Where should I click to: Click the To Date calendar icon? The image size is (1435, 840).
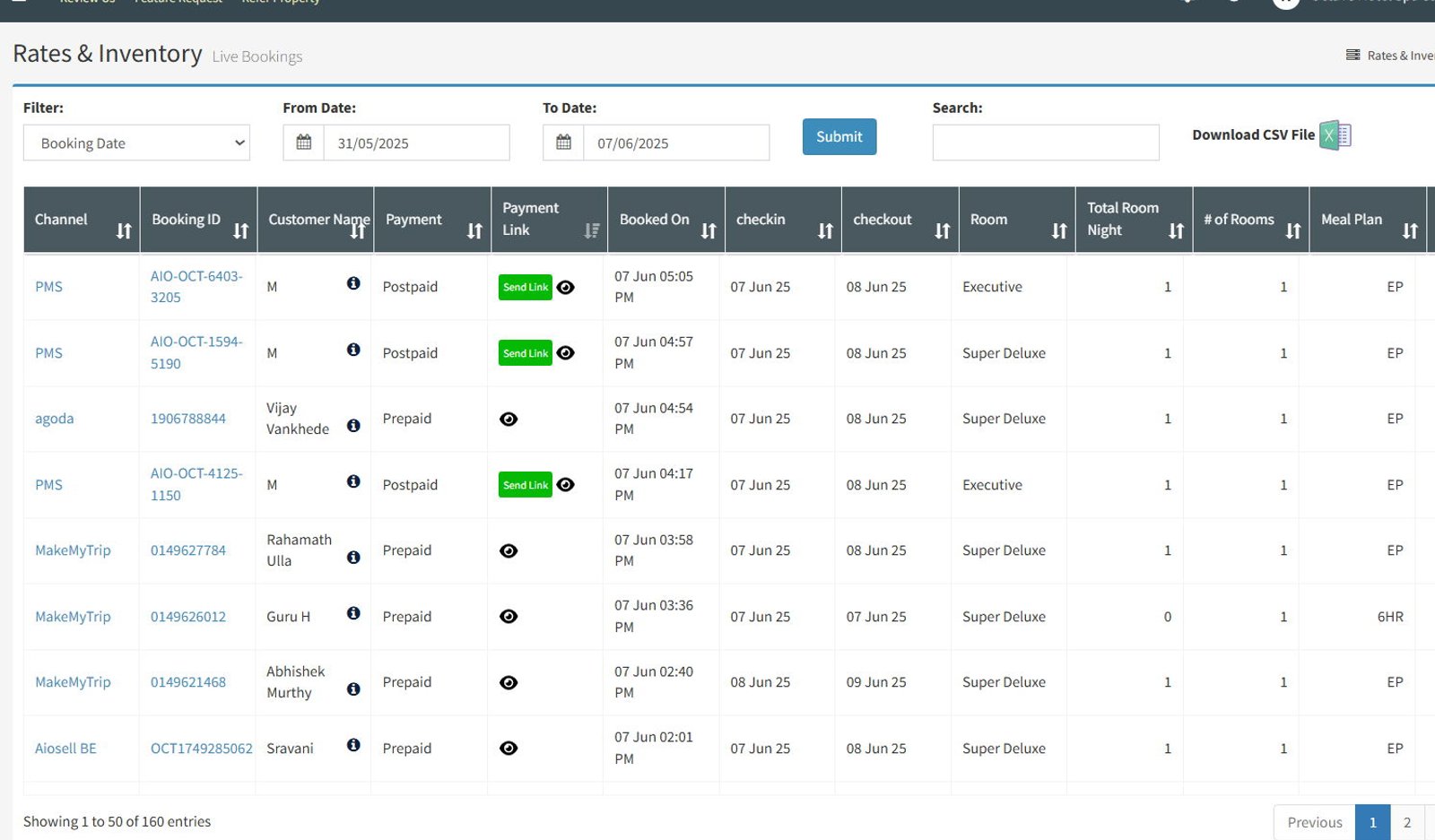[x=563, y=143]
